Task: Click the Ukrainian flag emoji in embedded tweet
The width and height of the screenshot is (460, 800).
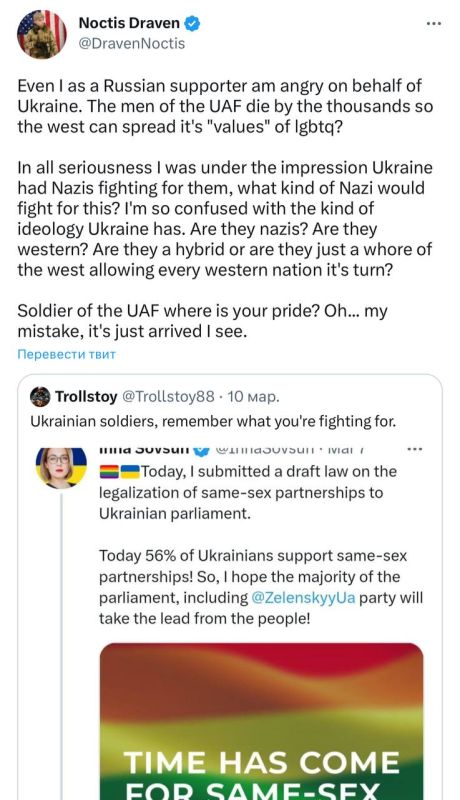Action: pyautogui.click(x=130, y=471)
